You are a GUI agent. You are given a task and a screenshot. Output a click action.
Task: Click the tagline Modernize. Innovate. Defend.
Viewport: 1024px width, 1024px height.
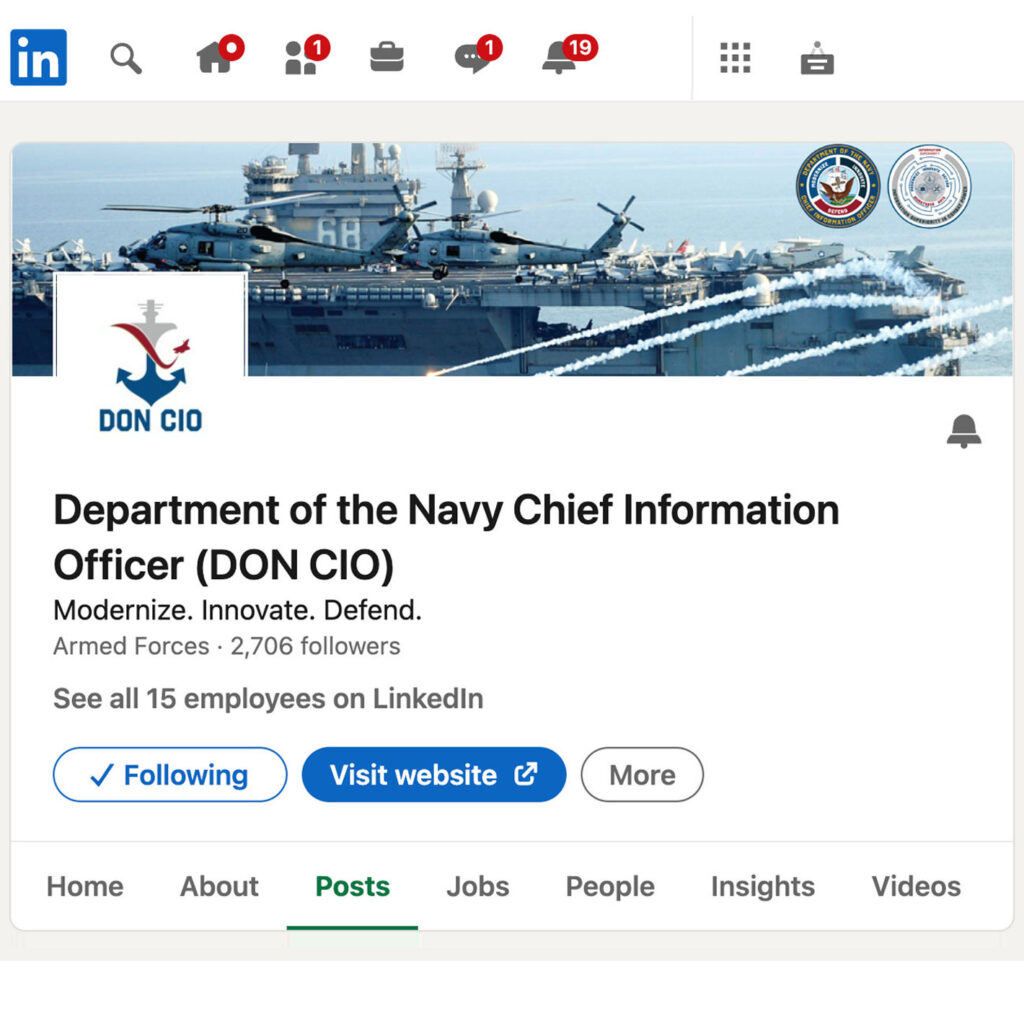(238, 610)
